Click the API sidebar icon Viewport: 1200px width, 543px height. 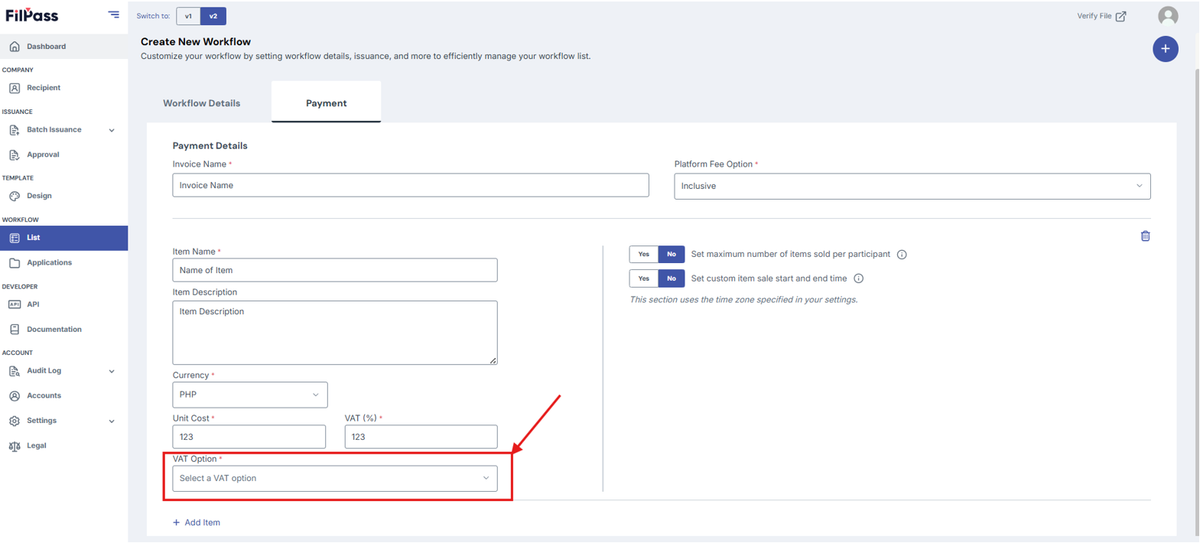click(x=14, y=304)
